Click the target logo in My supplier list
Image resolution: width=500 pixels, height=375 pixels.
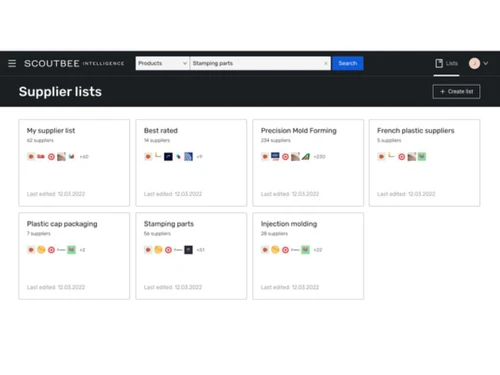[51, 156]
